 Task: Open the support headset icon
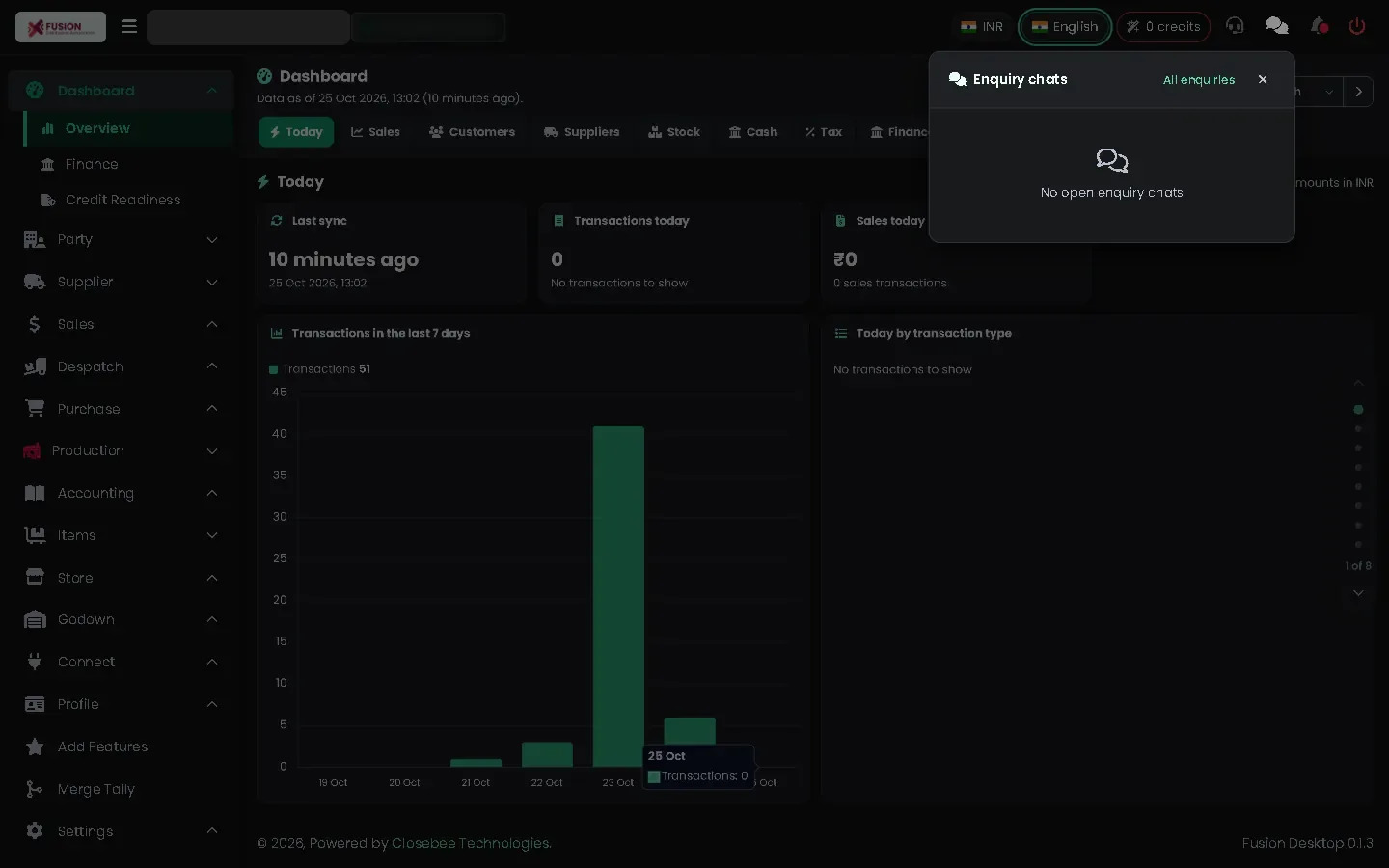[1235, 26]
